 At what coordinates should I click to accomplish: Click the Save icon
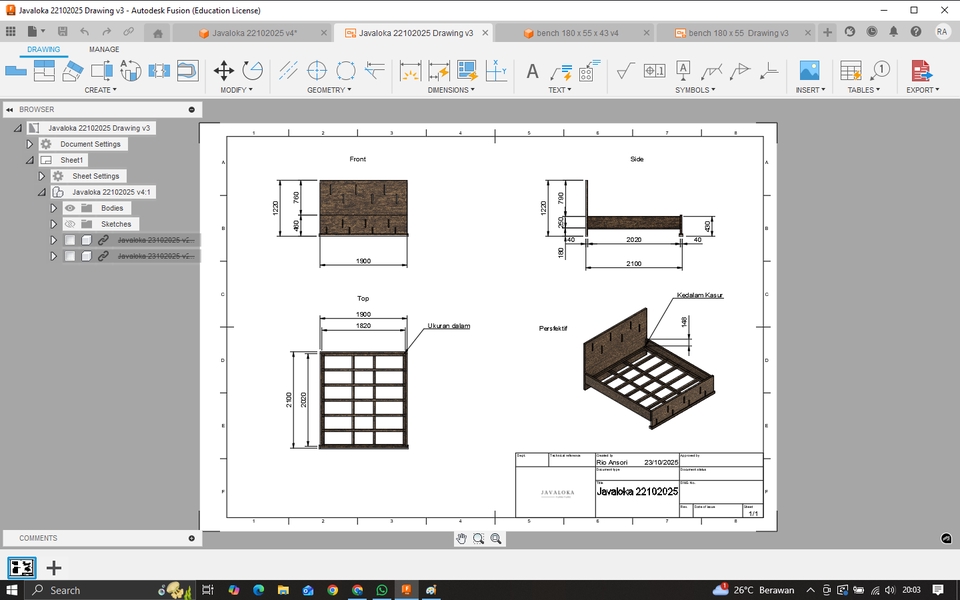pos(62,31)
